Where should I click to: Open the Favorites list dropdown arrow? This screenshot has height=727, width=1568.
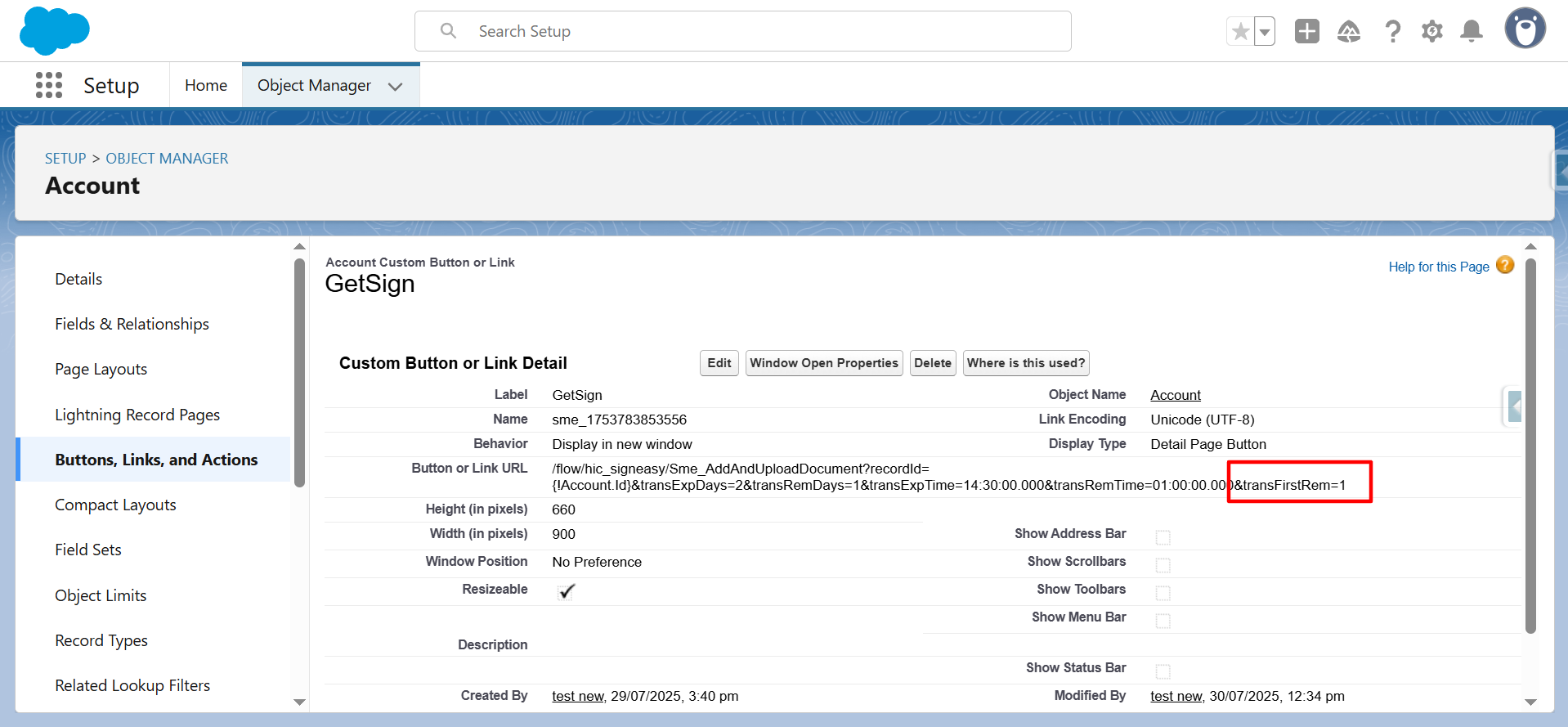(x=1265, y=32)
